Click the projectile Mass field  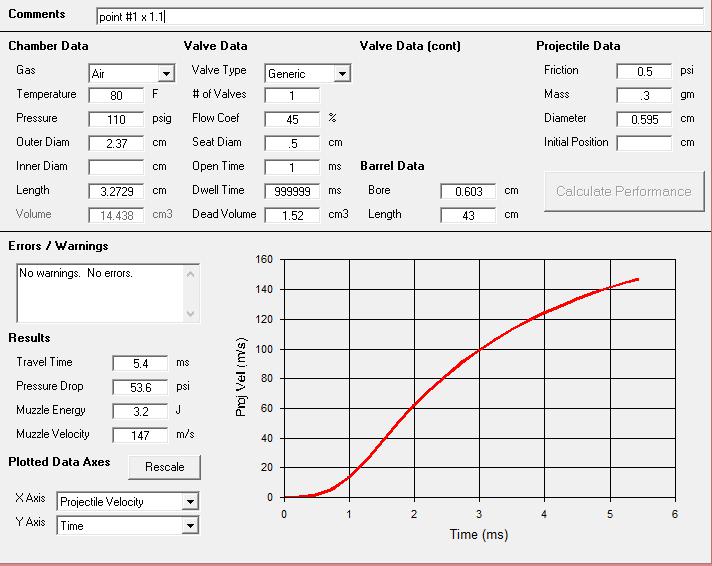tap(643, 96)
